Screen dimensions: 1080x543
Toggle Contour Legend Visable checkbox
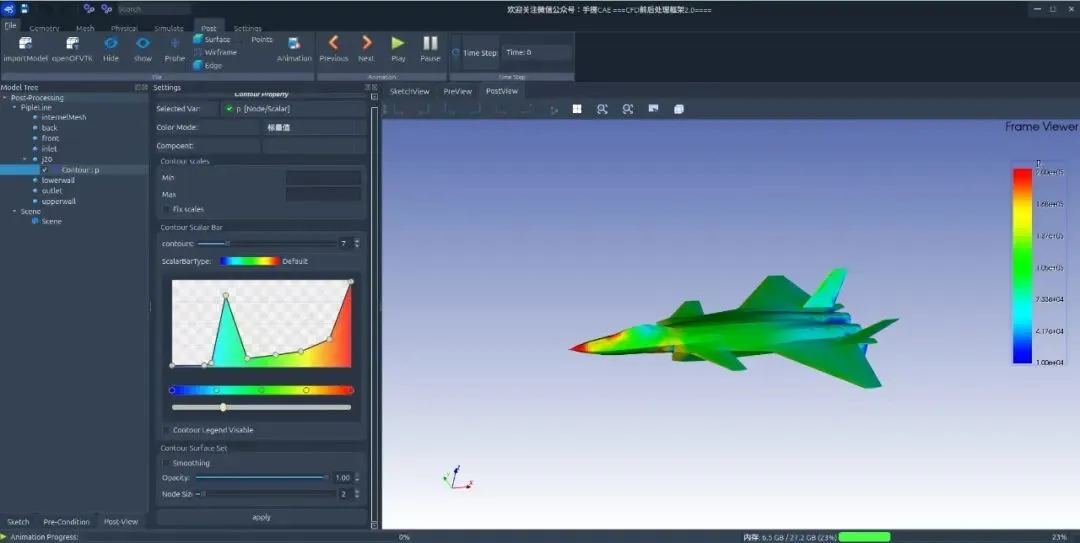(166, 430)
